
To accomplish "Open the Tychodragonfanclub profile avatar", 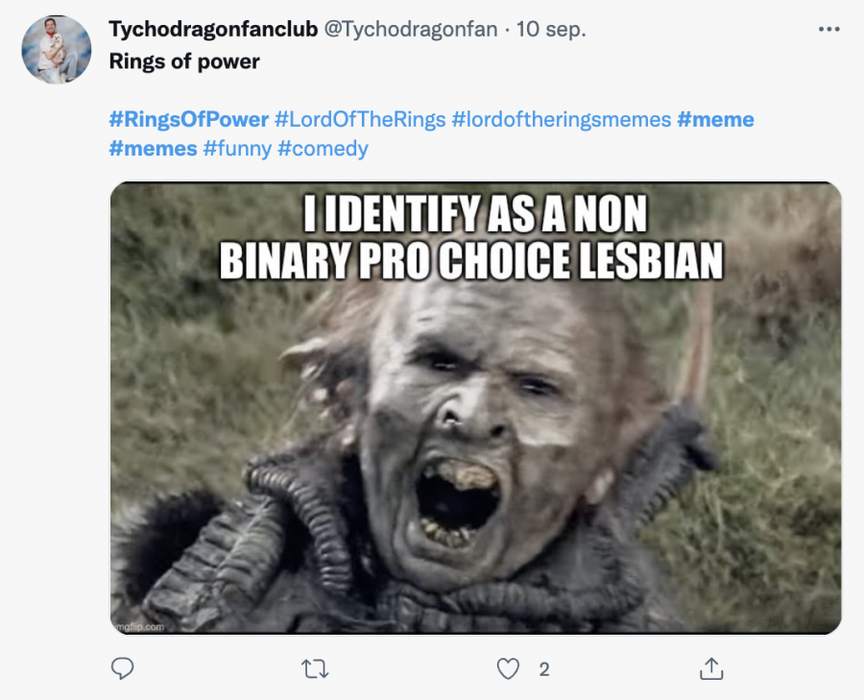I will (56, 50).
